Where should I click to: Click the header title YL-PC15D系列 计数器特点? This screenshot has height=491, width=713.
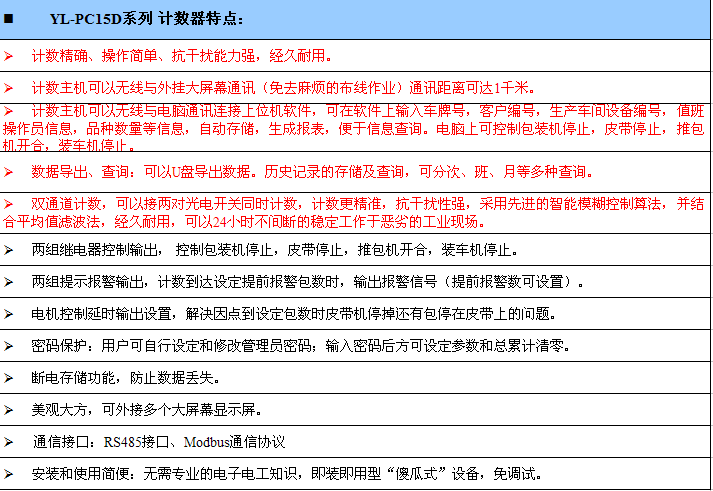(146, 19)
